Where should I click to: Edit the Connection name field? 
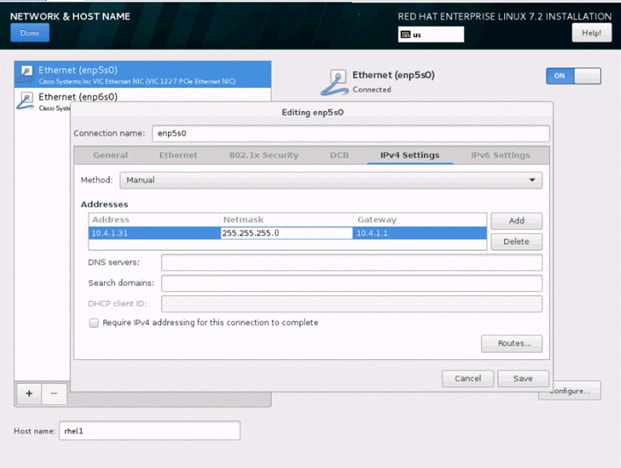[351, 133]
